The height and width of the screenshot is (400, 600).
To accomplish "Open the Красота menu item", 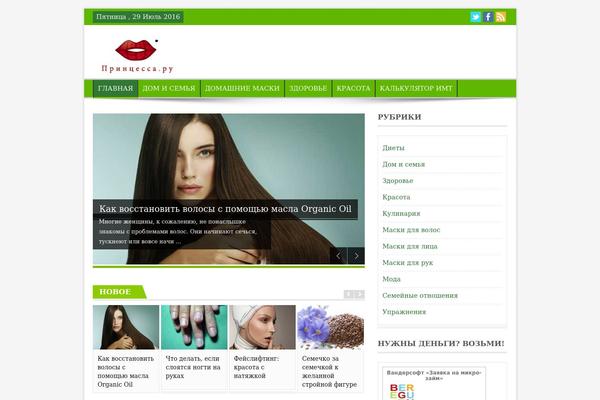I will [353, 88].
